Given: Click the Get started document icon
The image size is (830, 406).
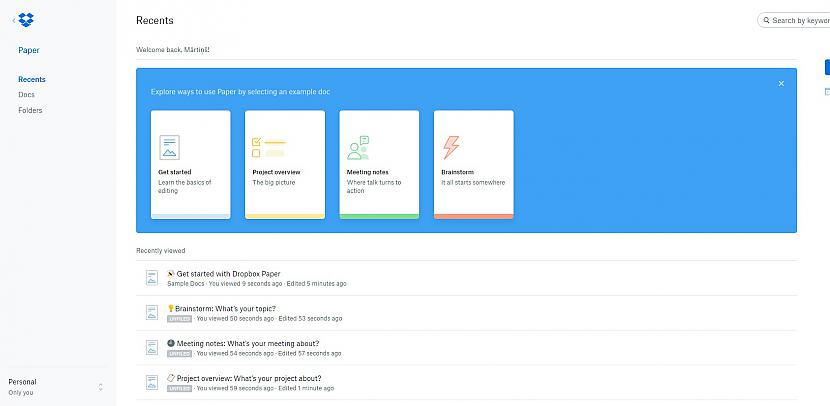Looking at the screenshot, I should [x=169, y=147].
